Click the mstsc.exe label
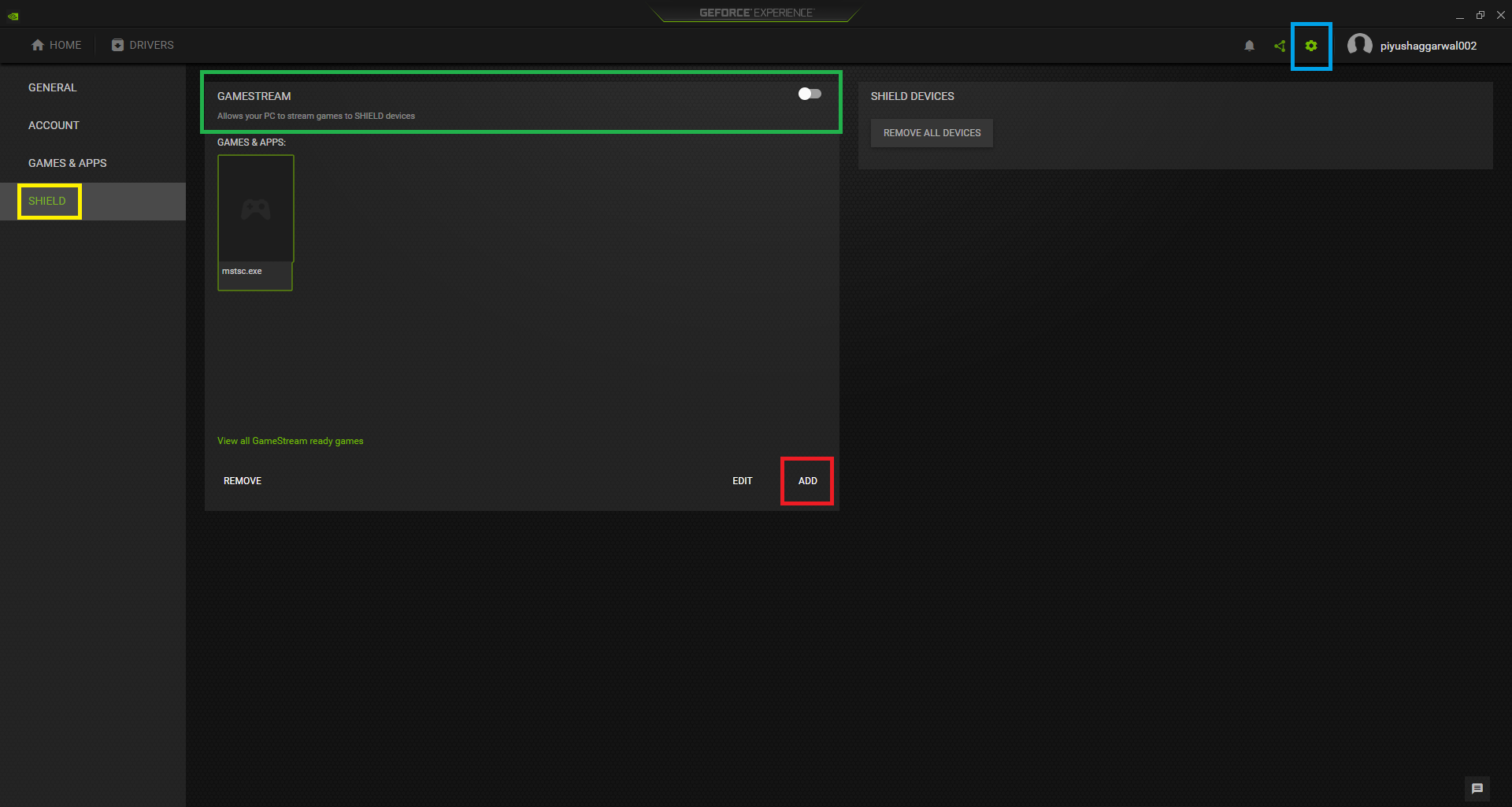The width and height of the screenshot is (1512, 807). 242,271
